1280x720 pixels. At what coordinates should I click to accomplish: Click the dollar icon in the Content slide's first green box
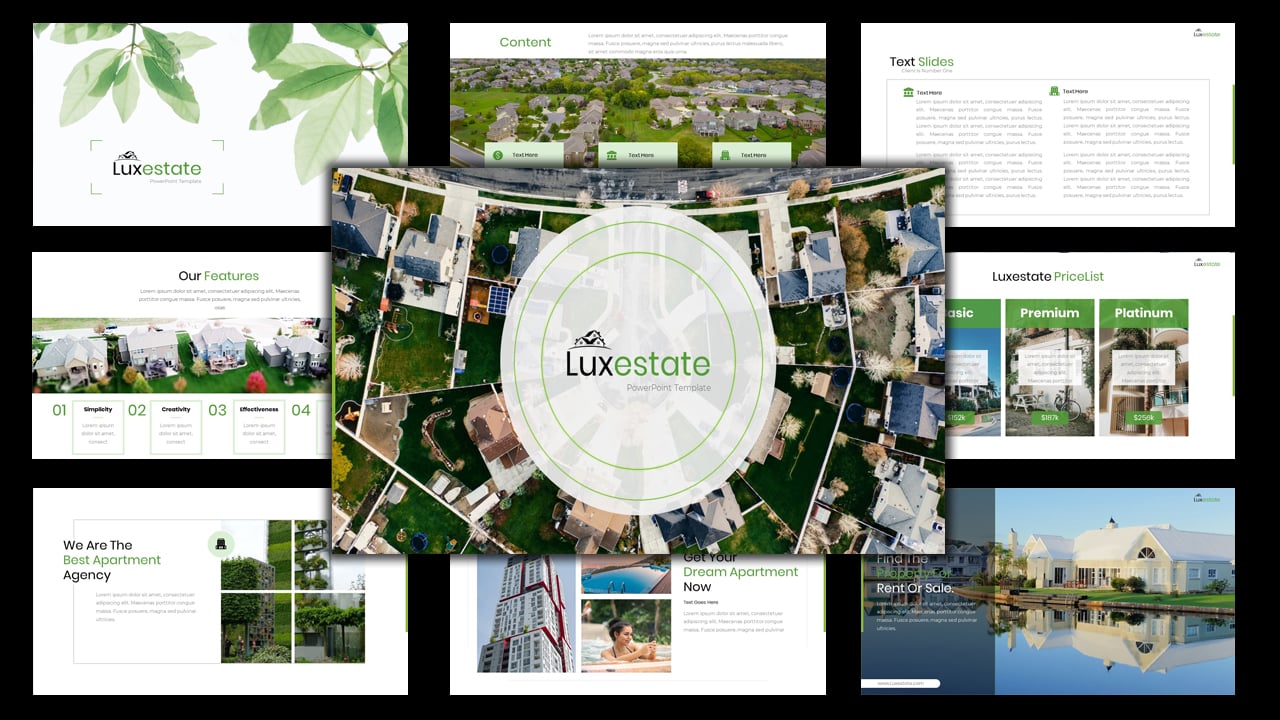[498, 155]
